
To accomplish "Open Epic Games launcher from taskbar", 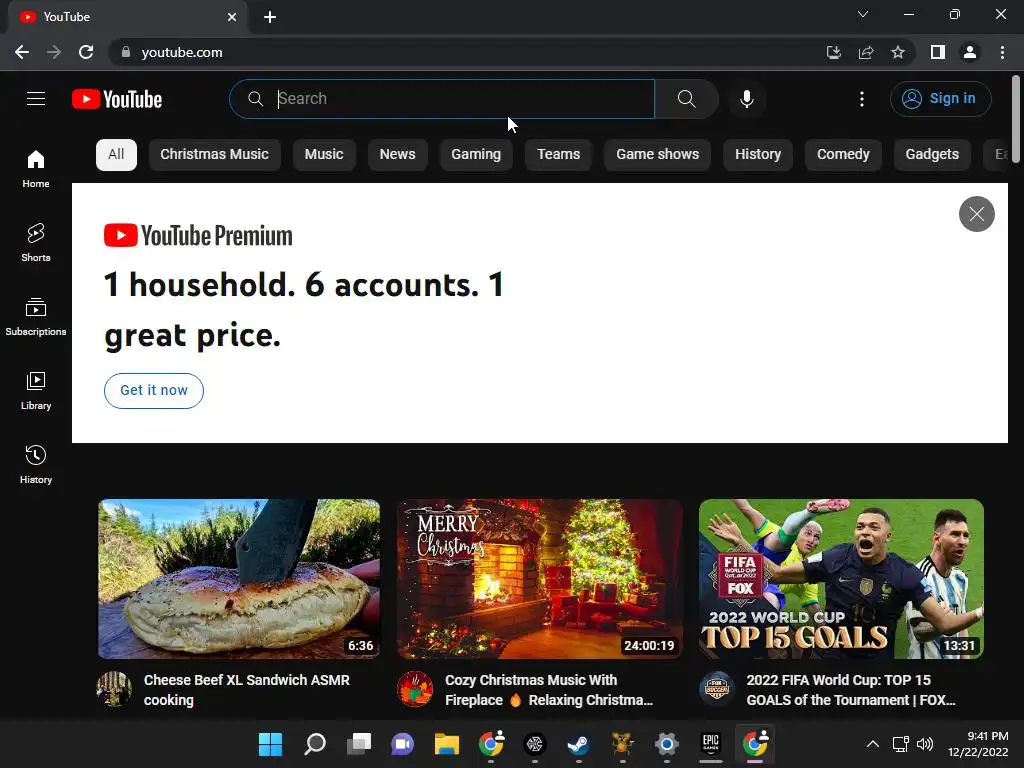I will click(711, 744).
